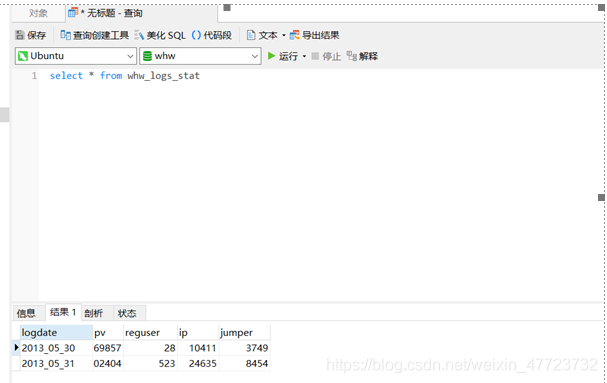Click the Stop (停止) button
The width and height of the screenshot is (607, 383).
pos(326,56)
